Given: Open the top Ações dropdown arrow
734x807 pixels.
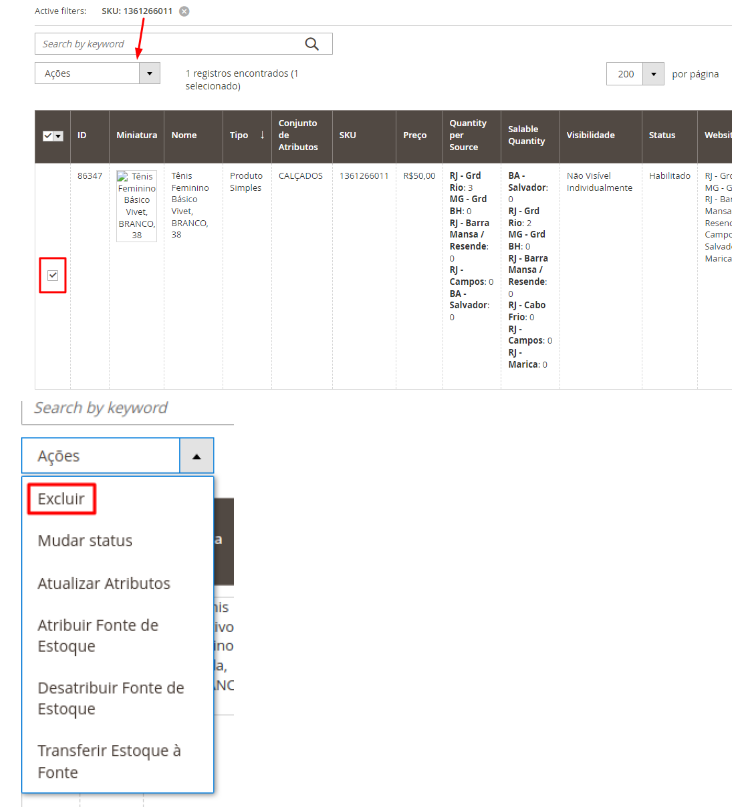Looking at the screenshot, I should (149, 73).
